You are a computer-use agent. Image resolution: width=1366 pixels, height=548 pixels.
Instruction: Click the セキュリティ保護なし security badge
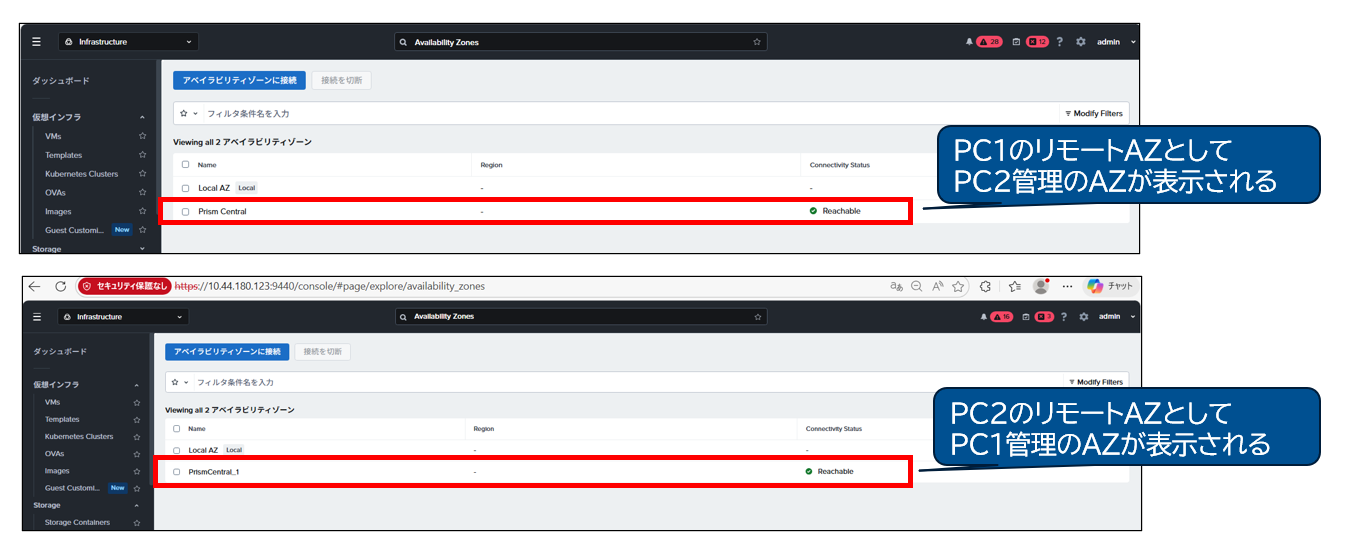click(124, 286)
